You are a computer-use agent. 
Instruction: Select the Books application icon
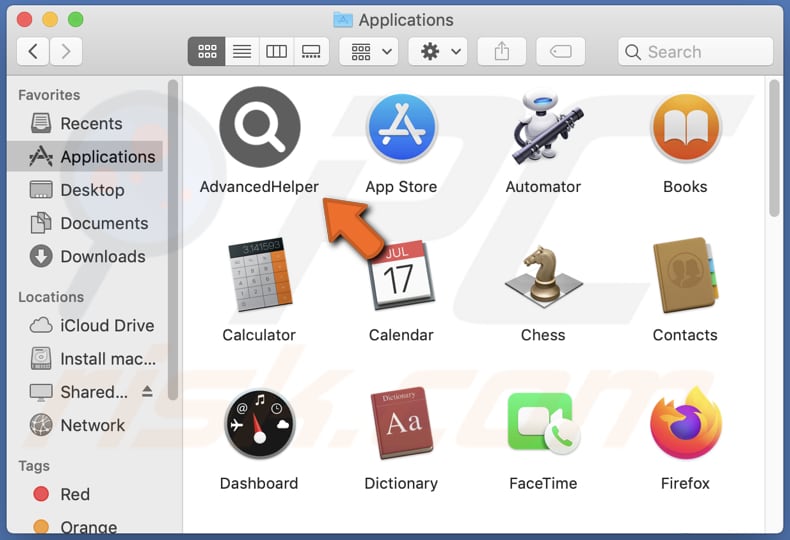pos(685,127)
